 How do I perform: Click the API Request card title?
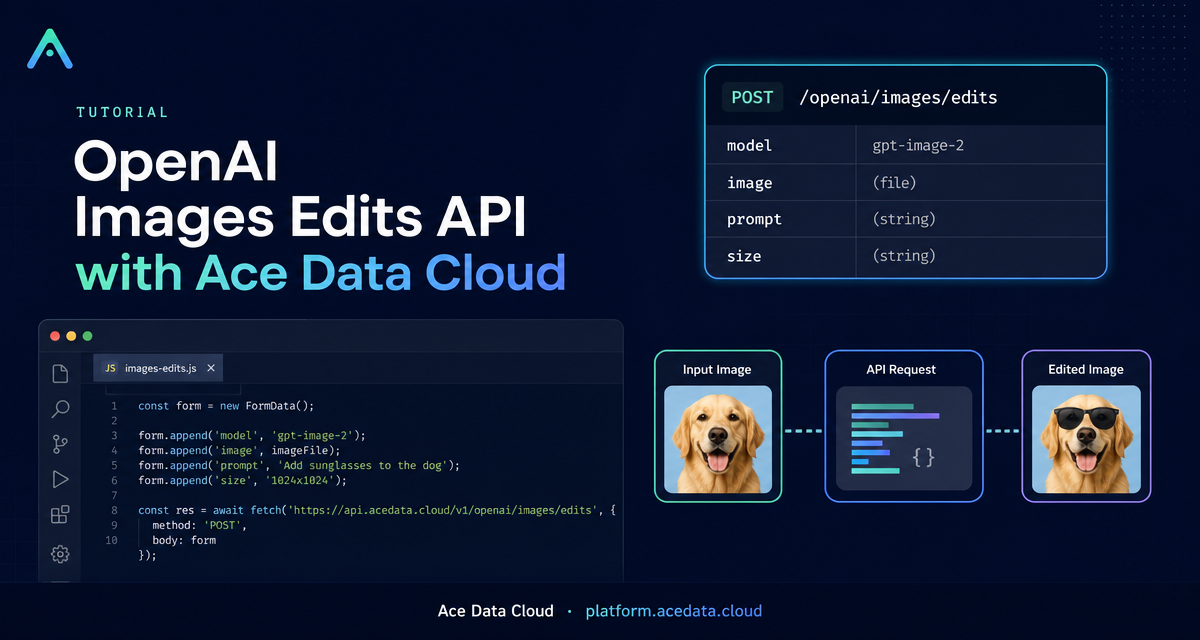pos(901,369)
